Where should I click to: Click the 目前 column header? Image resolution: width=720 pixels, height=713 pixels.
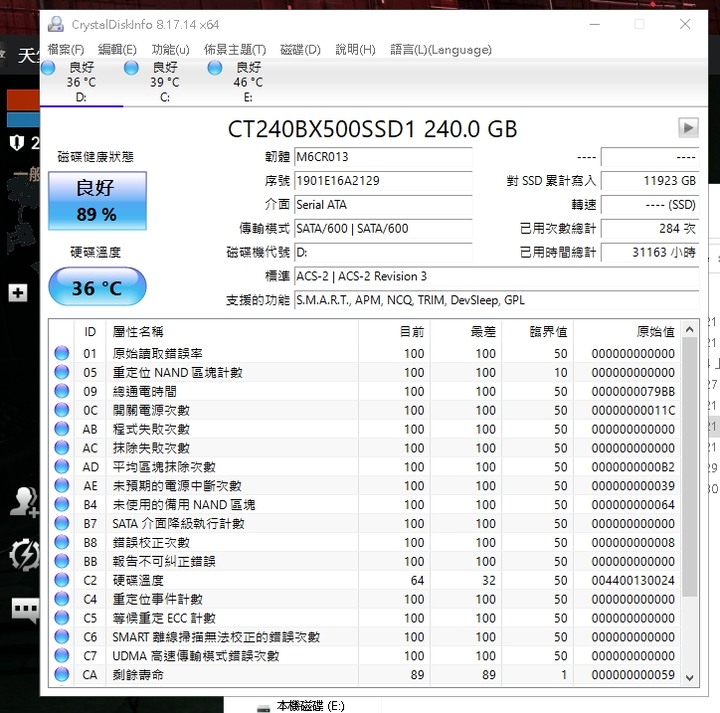[394, 331]
